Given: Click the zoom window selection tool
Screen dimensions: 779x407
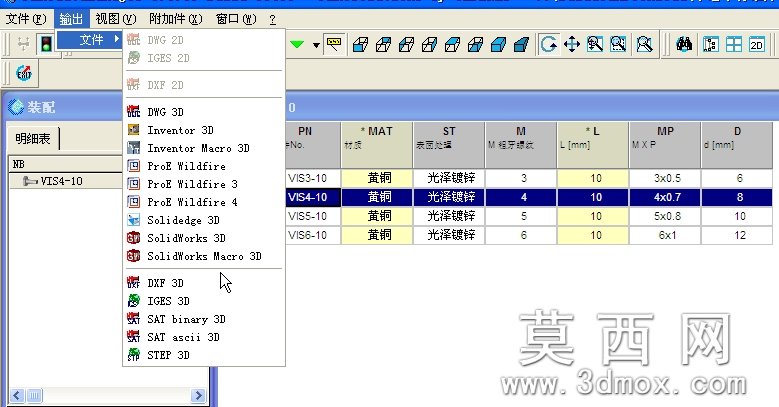Looking at the screenshot, I should click(618, 44).
